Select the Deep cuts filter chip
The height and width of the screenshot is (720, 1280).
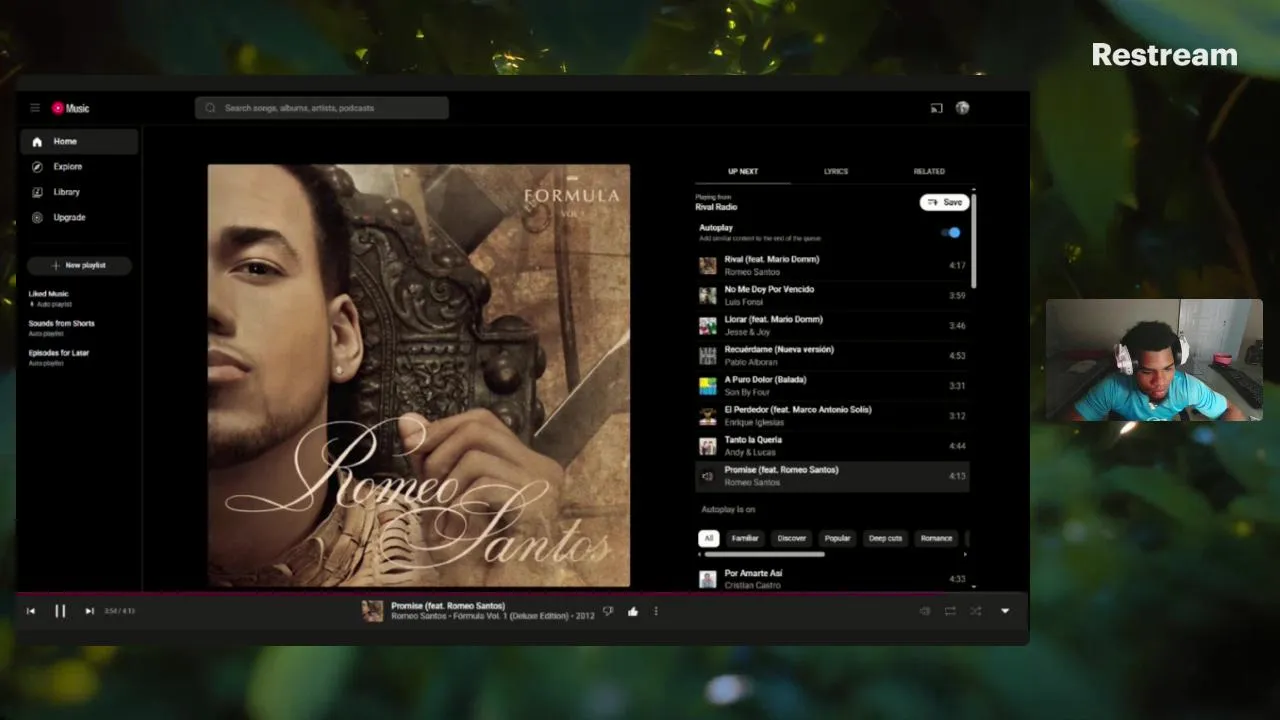(885, 538)
